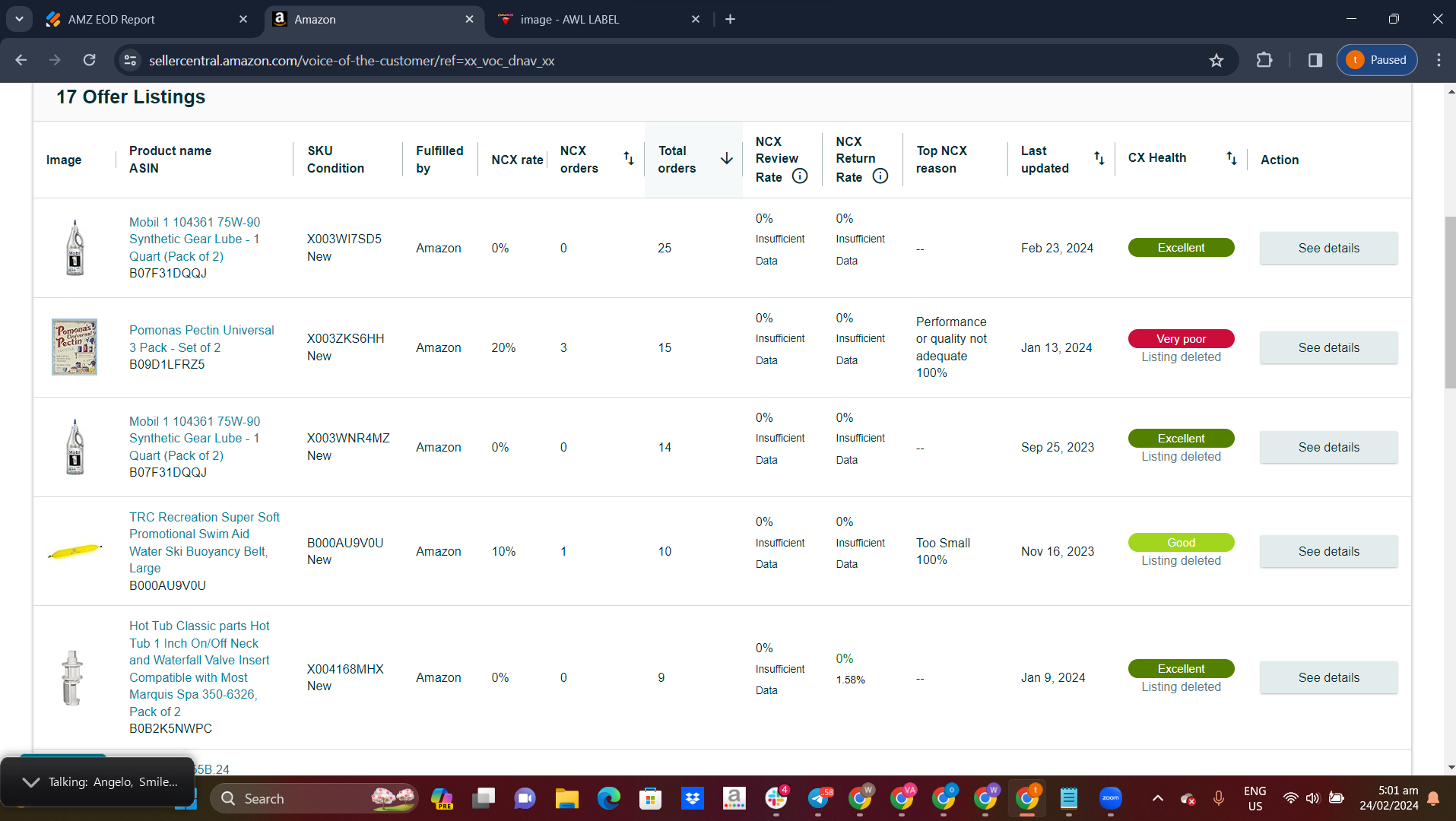Close the image - AWL LABEL tab

pos(696,19)
